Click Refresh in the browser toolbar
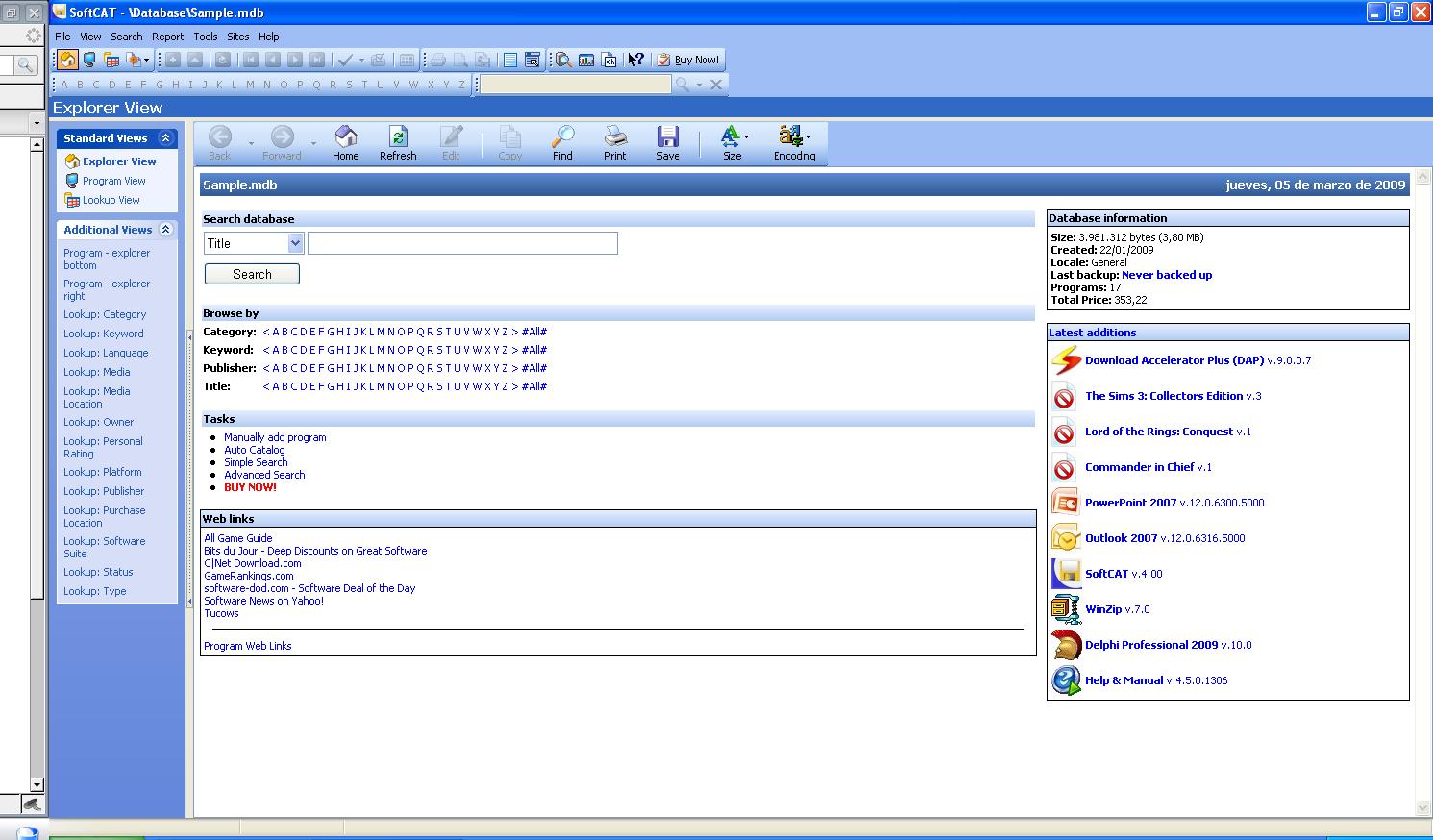The image size is (1433, 840). 398,143
